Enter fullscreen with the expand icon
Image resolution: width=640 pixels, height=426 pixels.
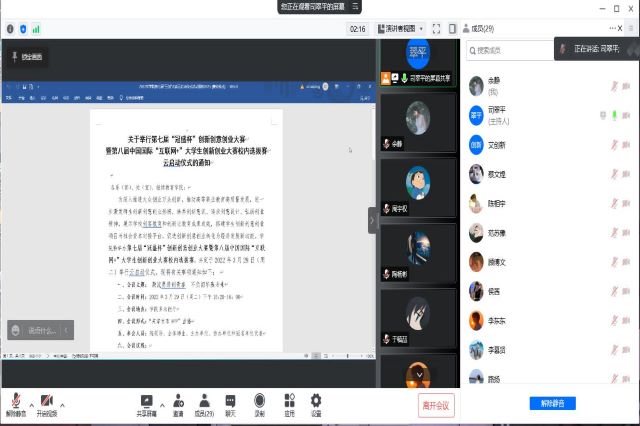pos(433,29)
